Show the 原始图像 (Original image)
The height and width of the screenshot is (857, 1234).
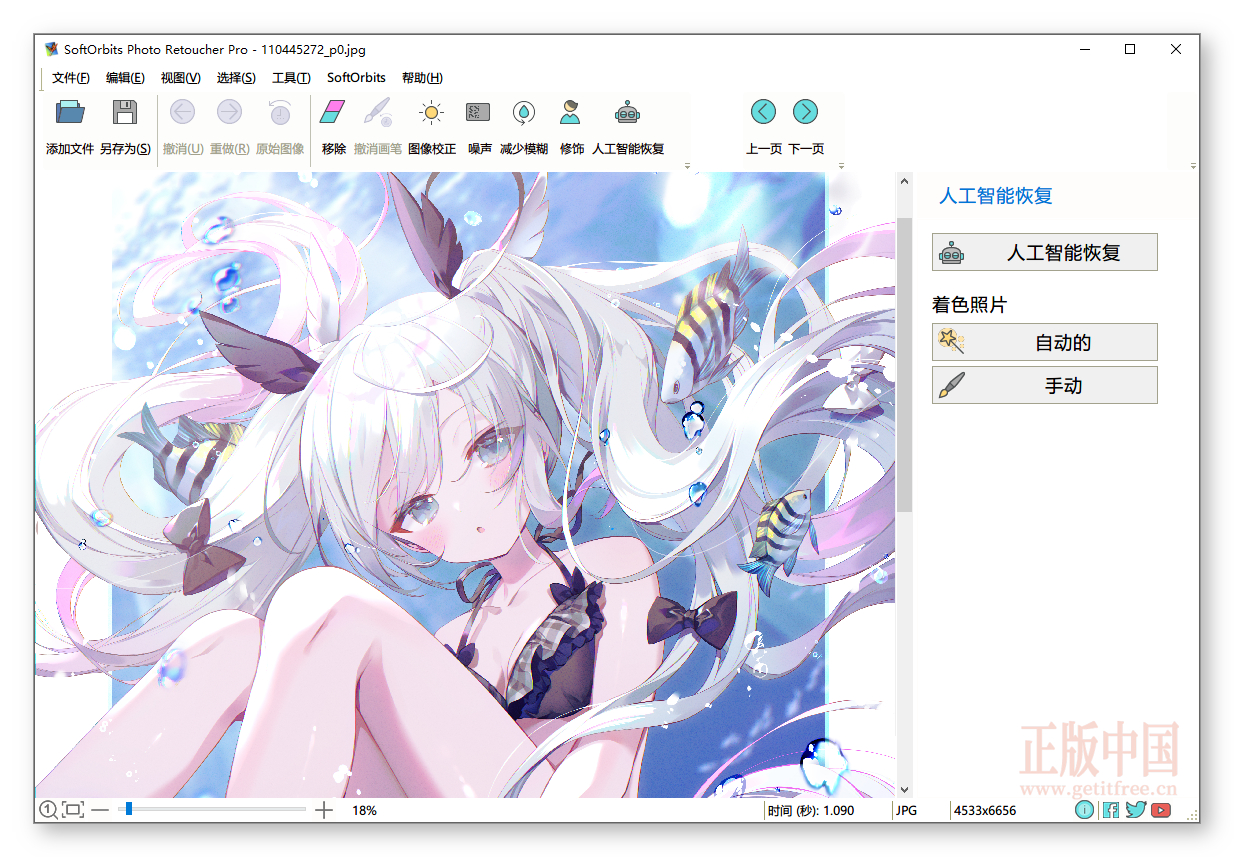coord(280,112)
